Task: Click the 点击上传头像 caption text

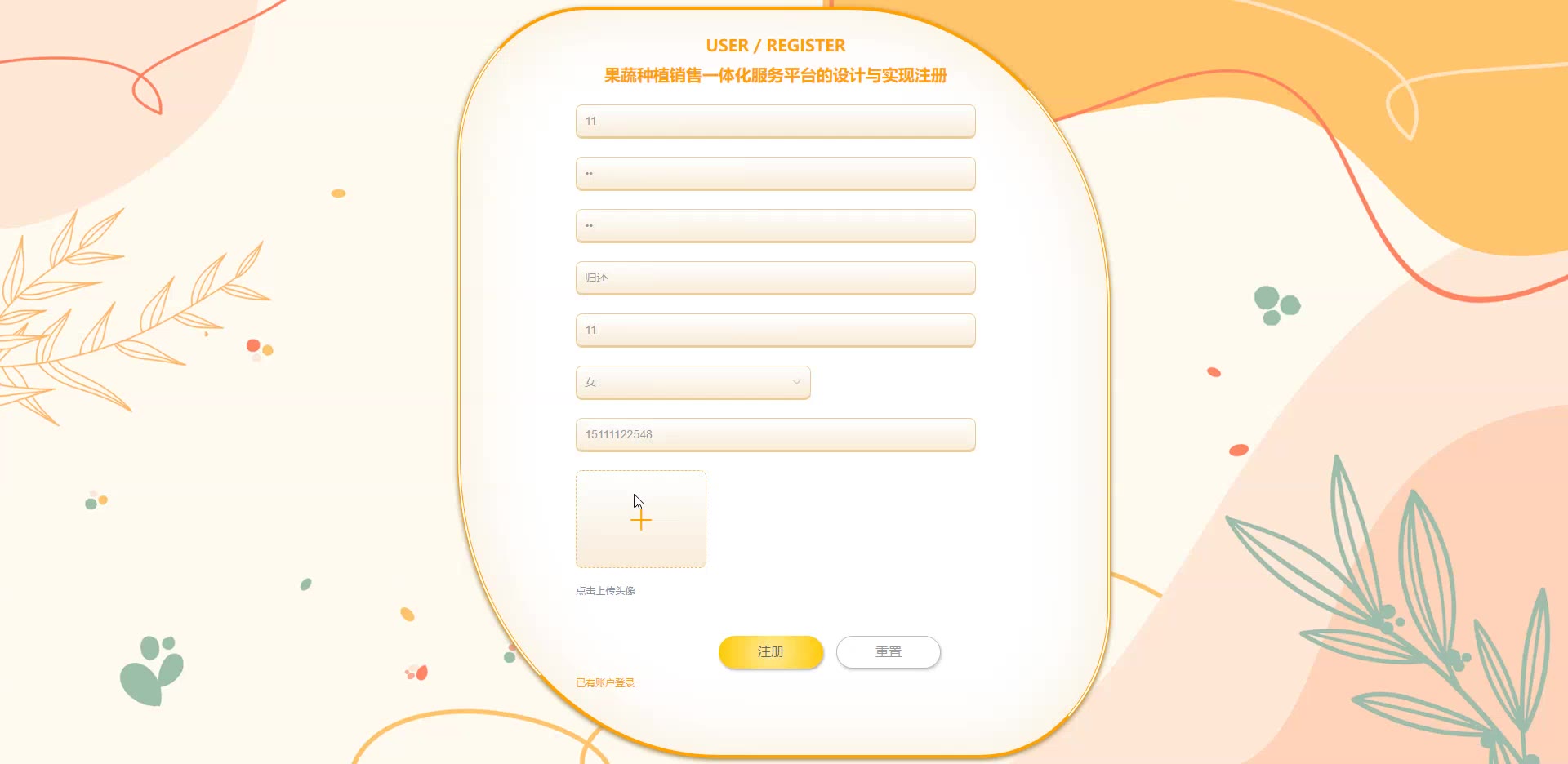Action: click(605, 591)
